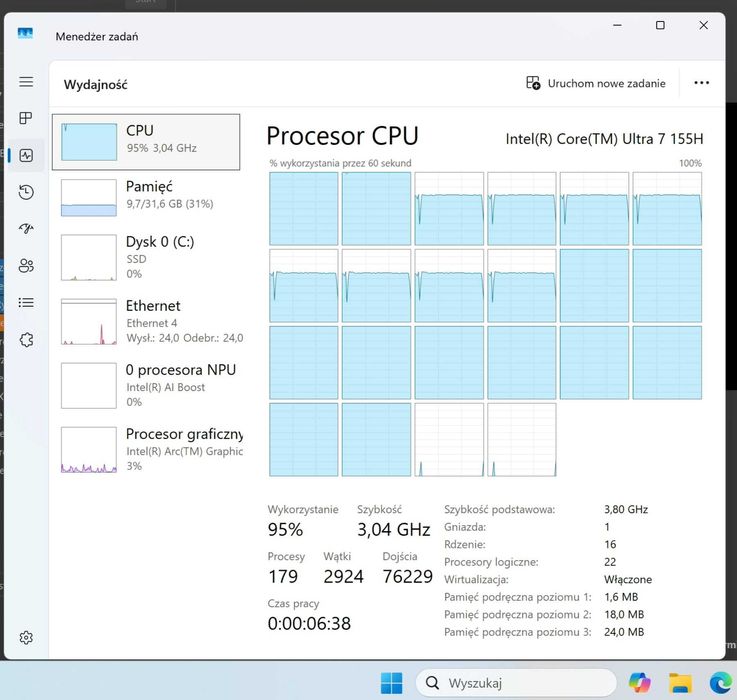Click the 18,0 MB level 2 cache value
This screenshot has width=737, height=700.
tap(624, 614)
